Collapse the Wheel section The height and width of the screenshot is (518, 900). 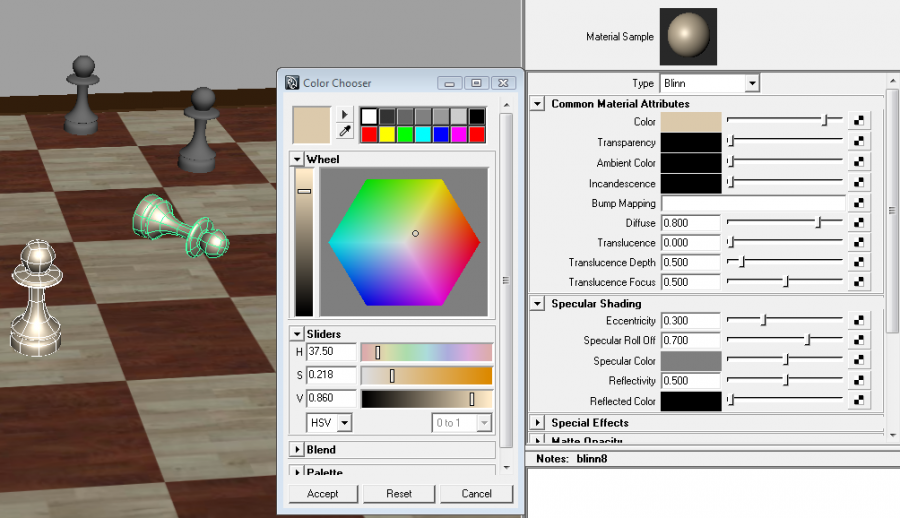tap(297, 159)
